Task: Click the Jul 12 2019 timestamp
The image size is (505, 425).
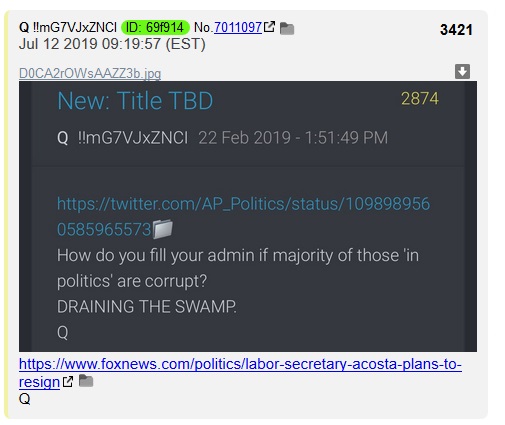Action: point(112,44)
